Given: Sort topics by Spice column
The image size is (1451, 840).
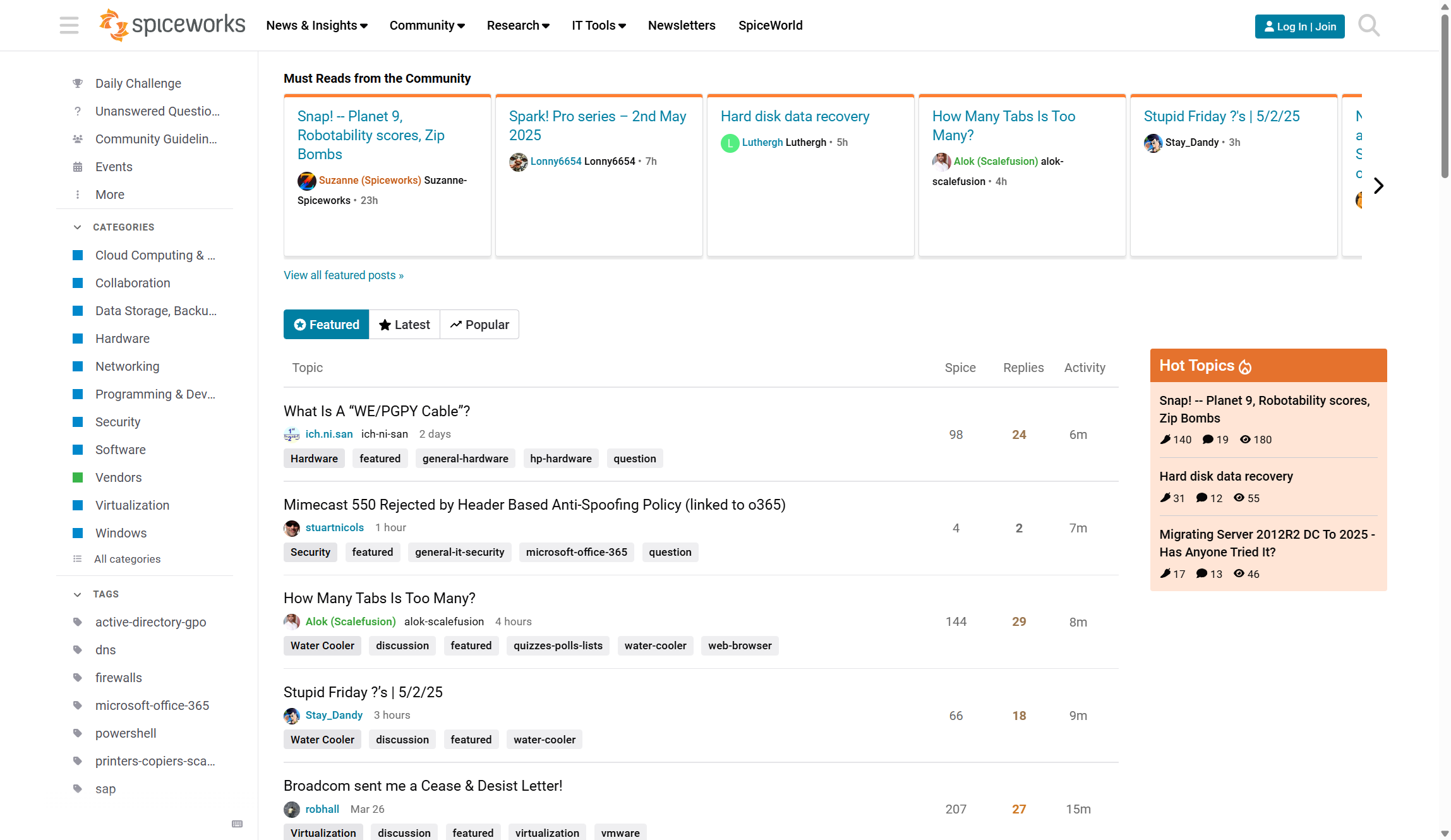Looking at the screenshot, I should (960, 368).
